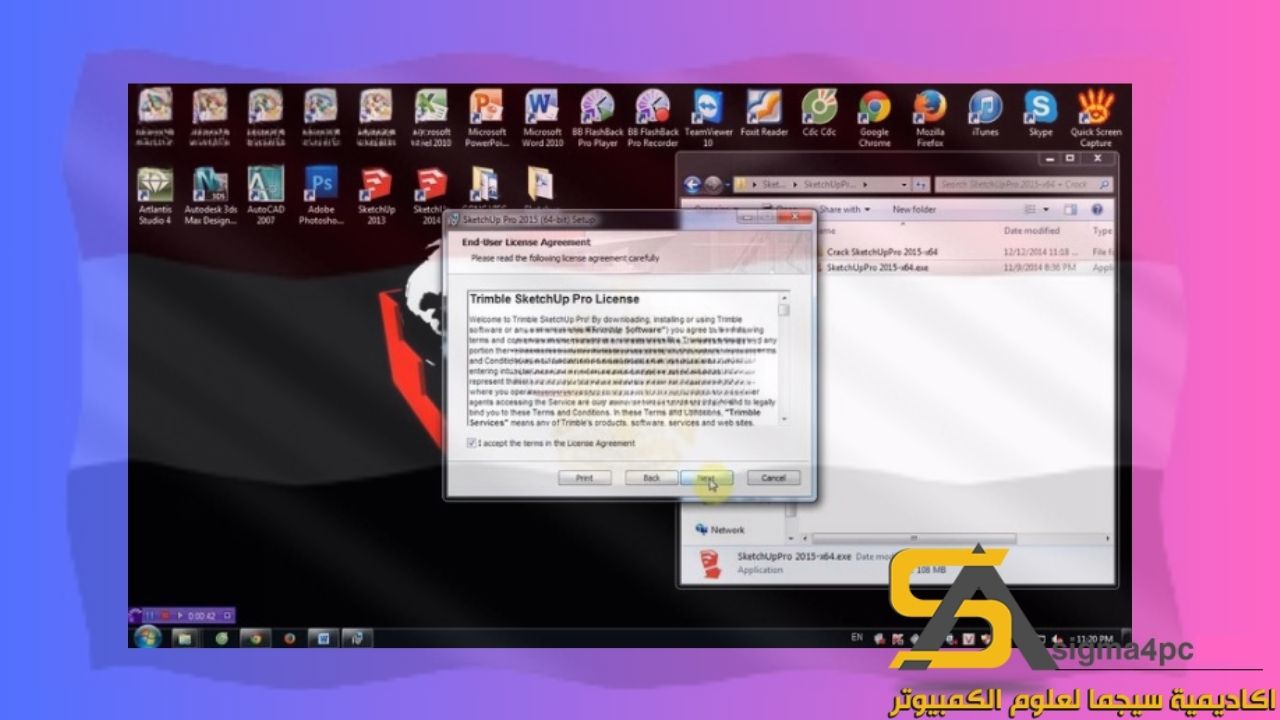Click the EN language indicator in tray
Image resolution: width=1280 pixels, height=720 pixels.
[x=856, y=637]
